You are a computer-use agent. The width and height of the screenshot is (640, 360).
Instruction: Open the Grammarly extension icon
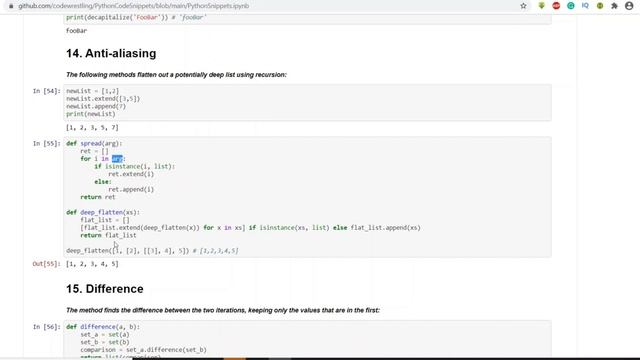571,6
